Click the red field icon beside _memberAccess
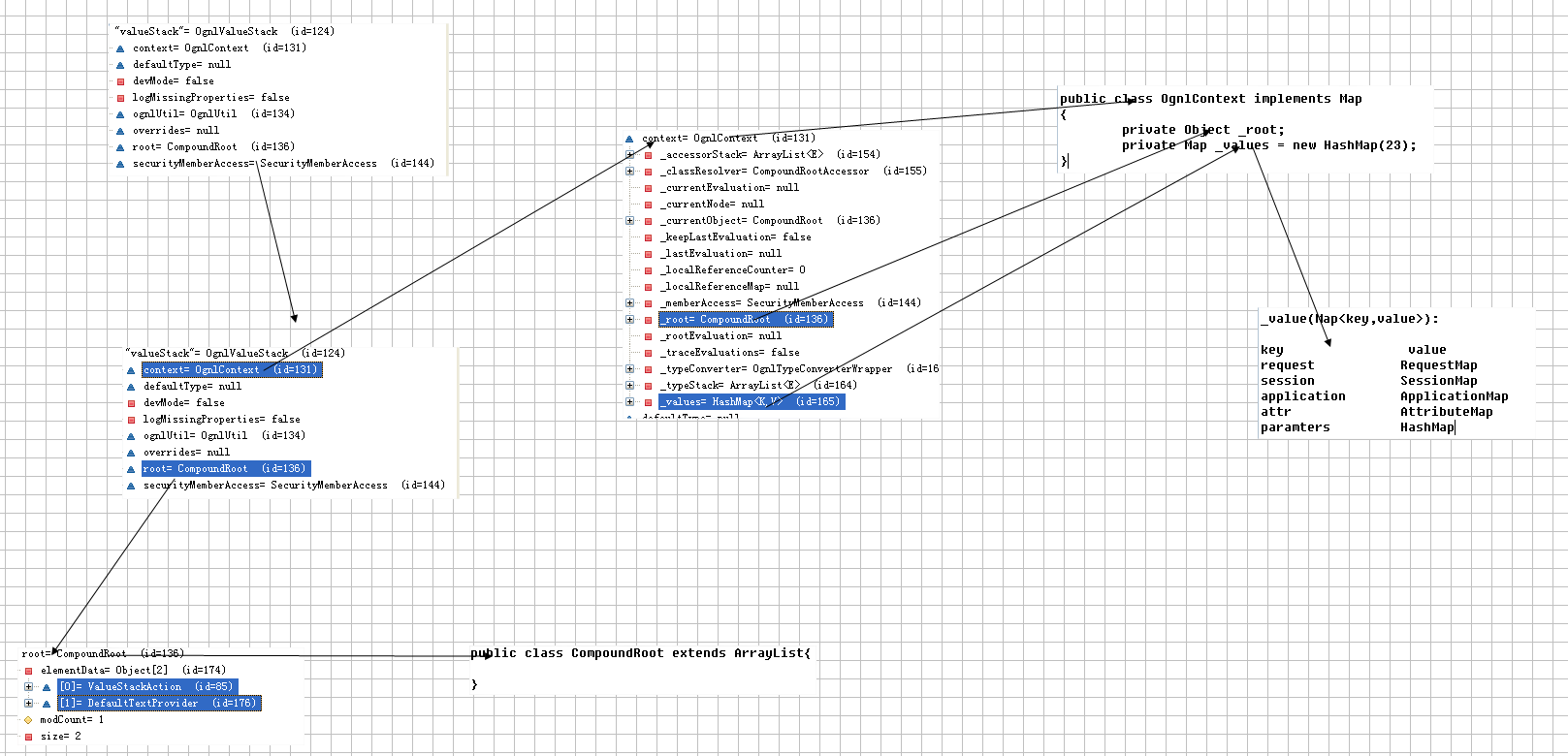Image resolution: width=1568 pixels, height=756 pixels. 649,303
